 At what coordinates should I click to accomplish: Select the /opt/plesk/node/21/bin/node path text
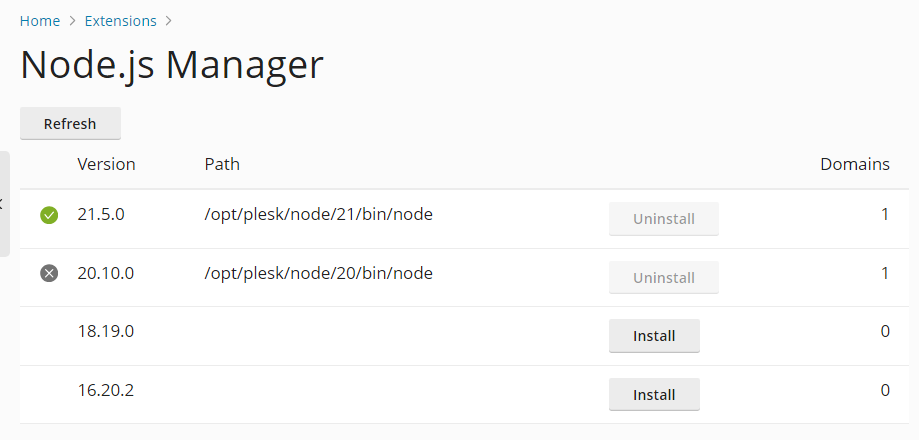(318, 214)
